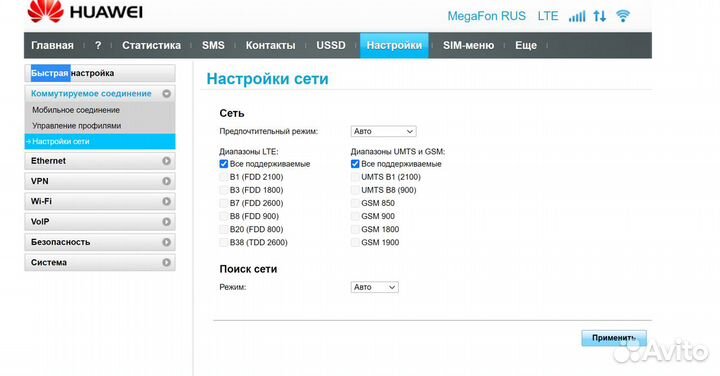This screenshot has height=376, width=720.
Task: Check the GSM 1800 box
Action: tap(355, 230)
